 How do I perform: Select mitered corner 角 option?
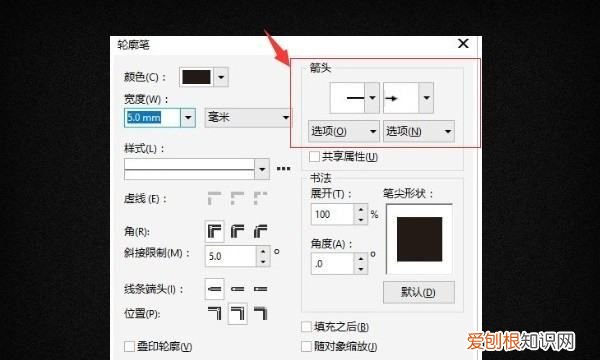pyautogui.click(x=214, y=231)
